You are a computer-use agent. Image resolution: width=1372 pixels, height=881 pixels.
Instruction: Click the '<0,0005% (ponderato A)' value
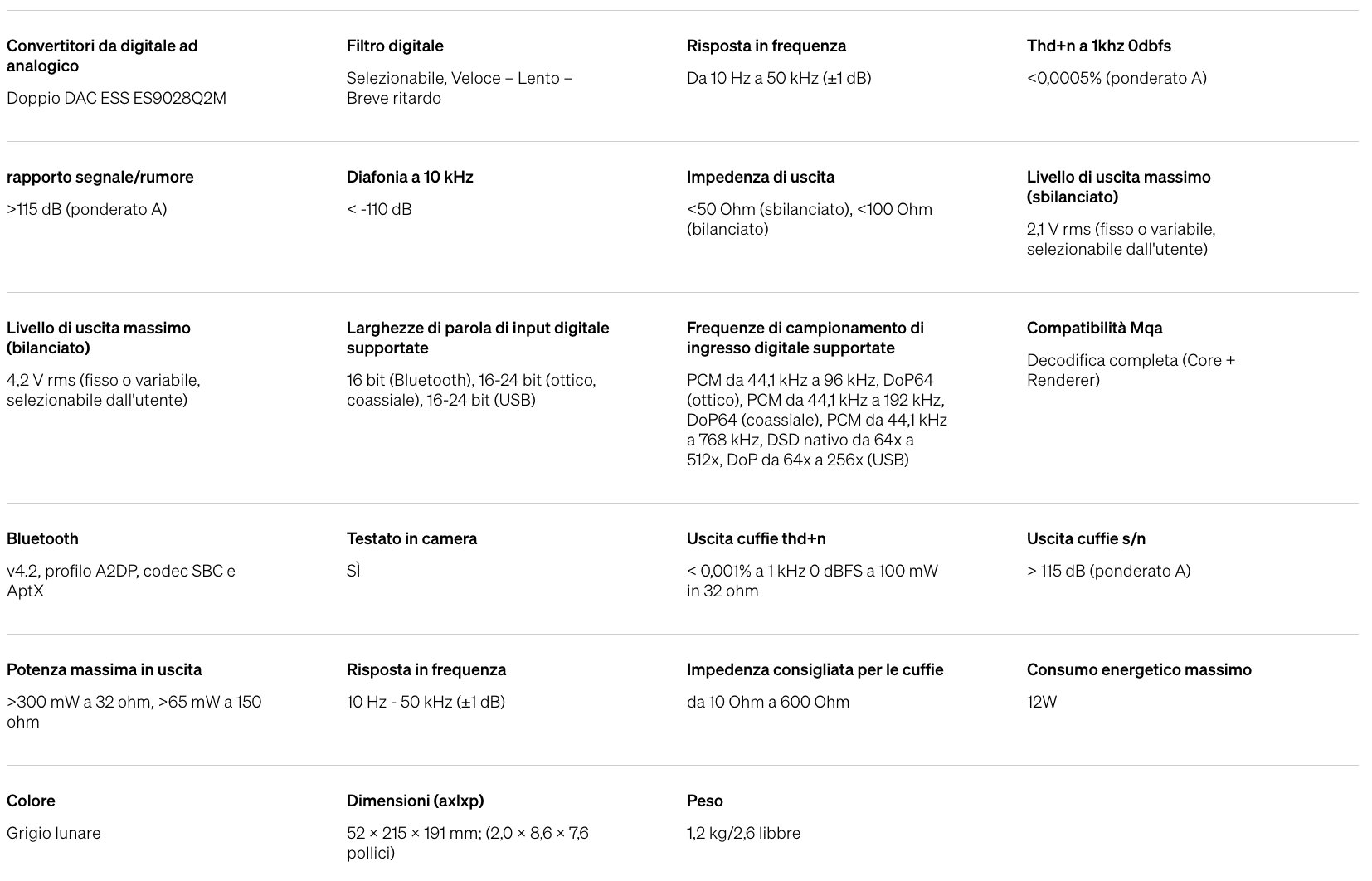[1116, 78]
